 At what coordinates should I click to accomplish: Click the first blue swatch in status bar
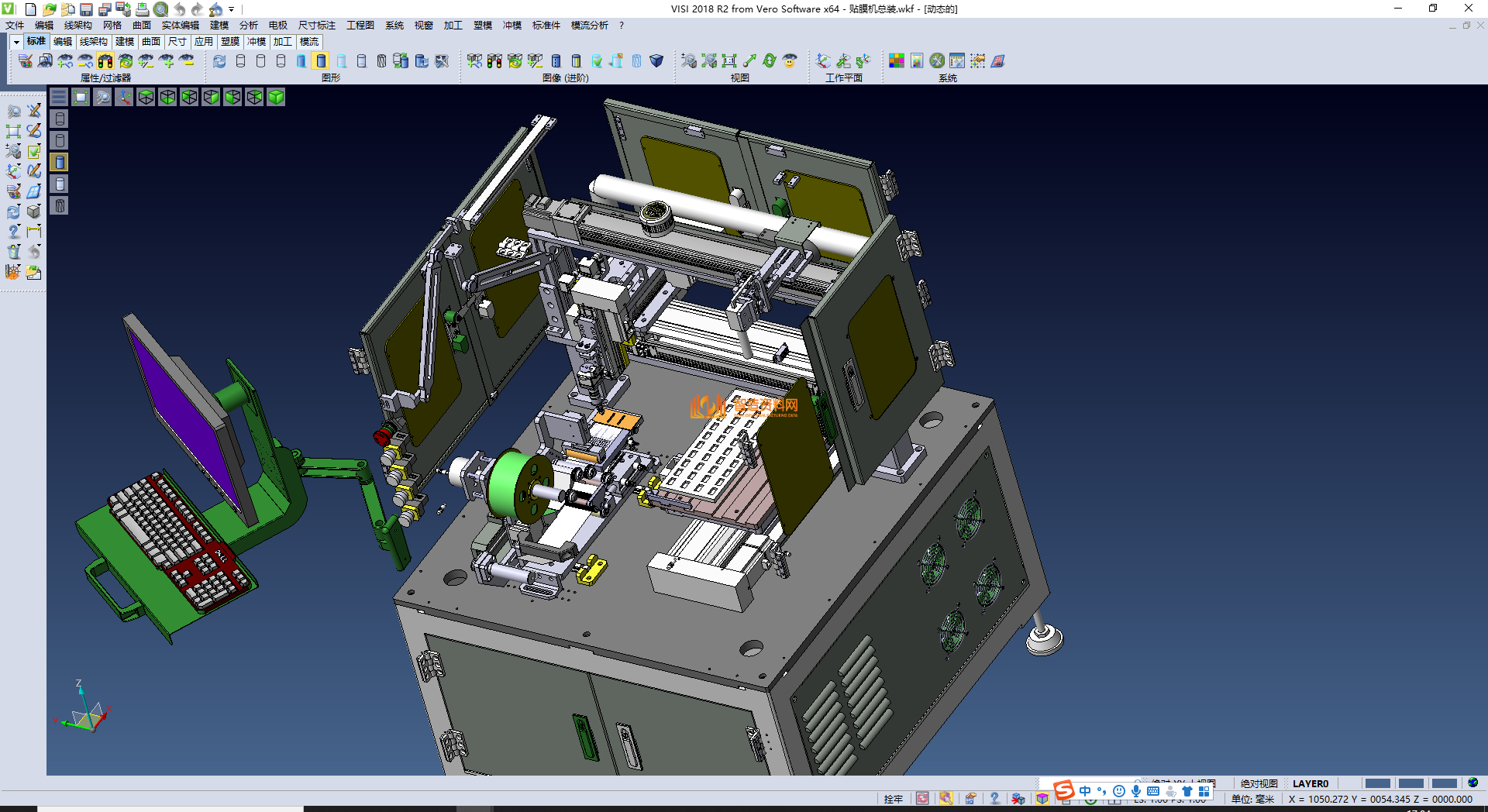click(1377, 783)
